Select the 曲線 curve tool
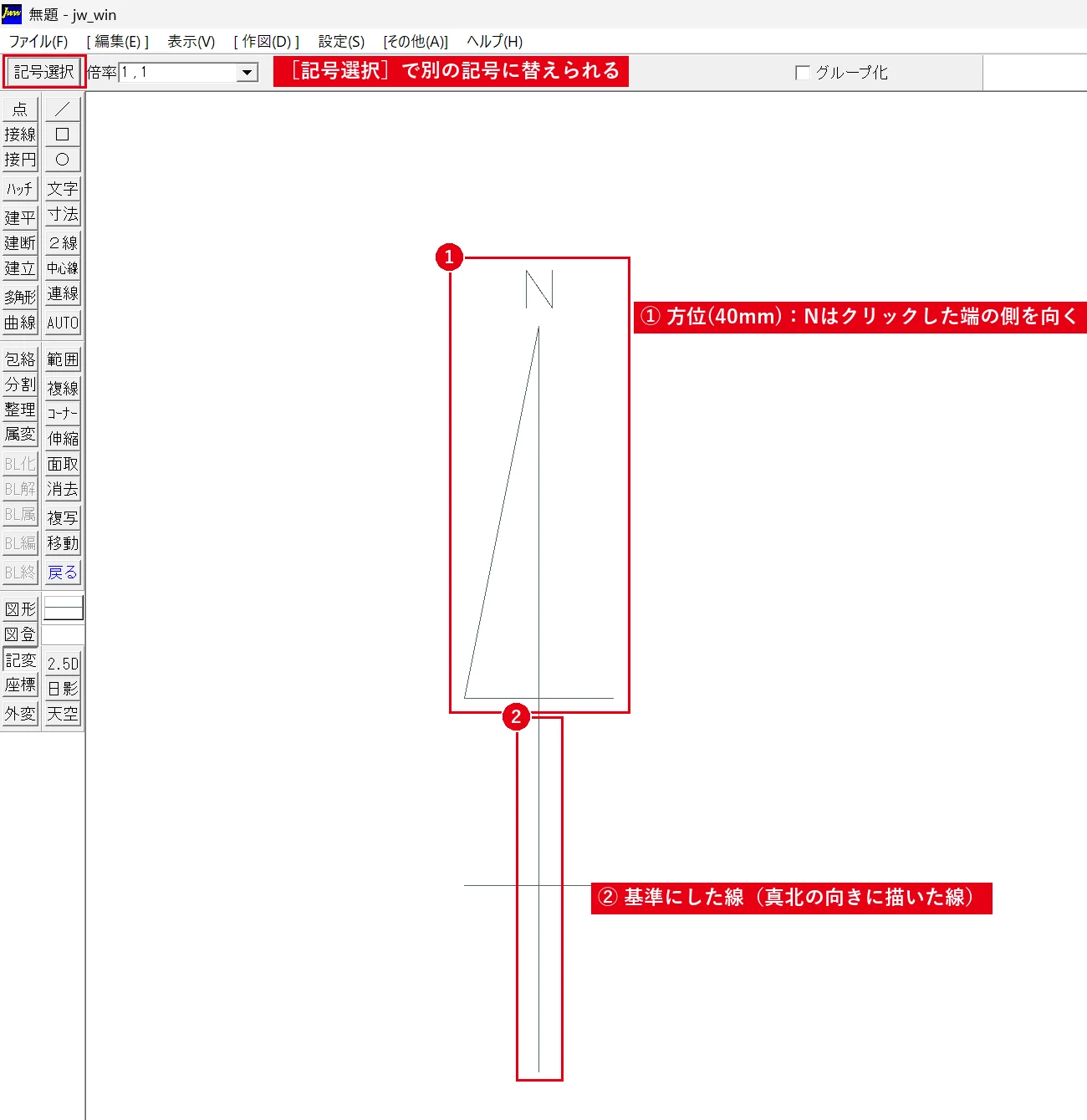The image size is (1087, 1120). 20,323
